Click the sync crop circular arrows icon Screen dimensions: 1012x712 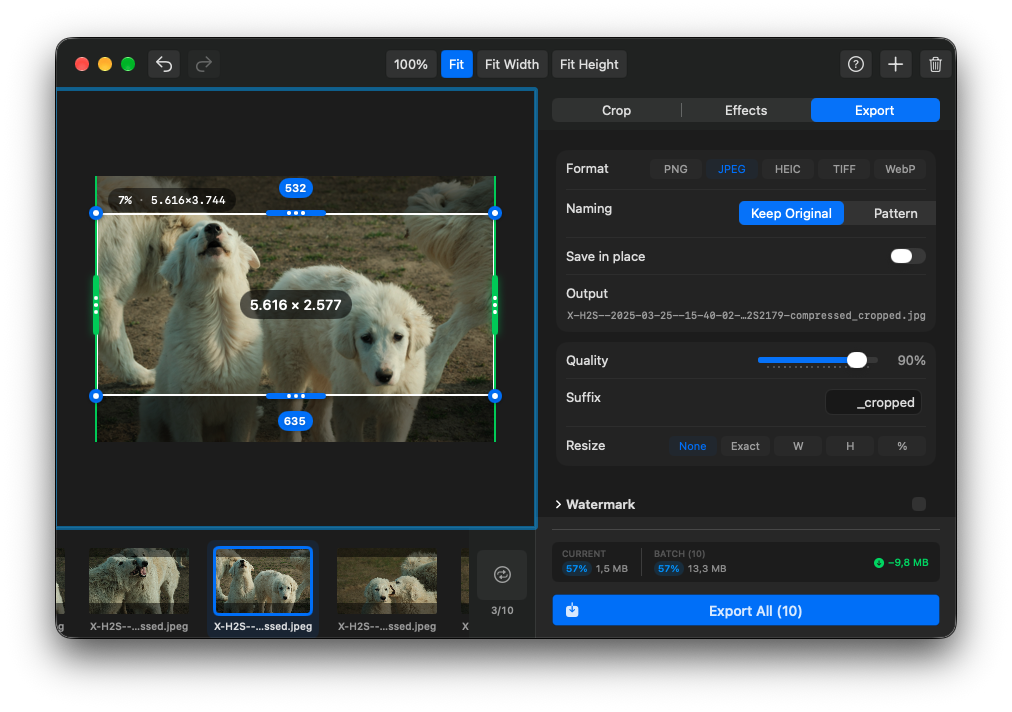click(502, 575)
